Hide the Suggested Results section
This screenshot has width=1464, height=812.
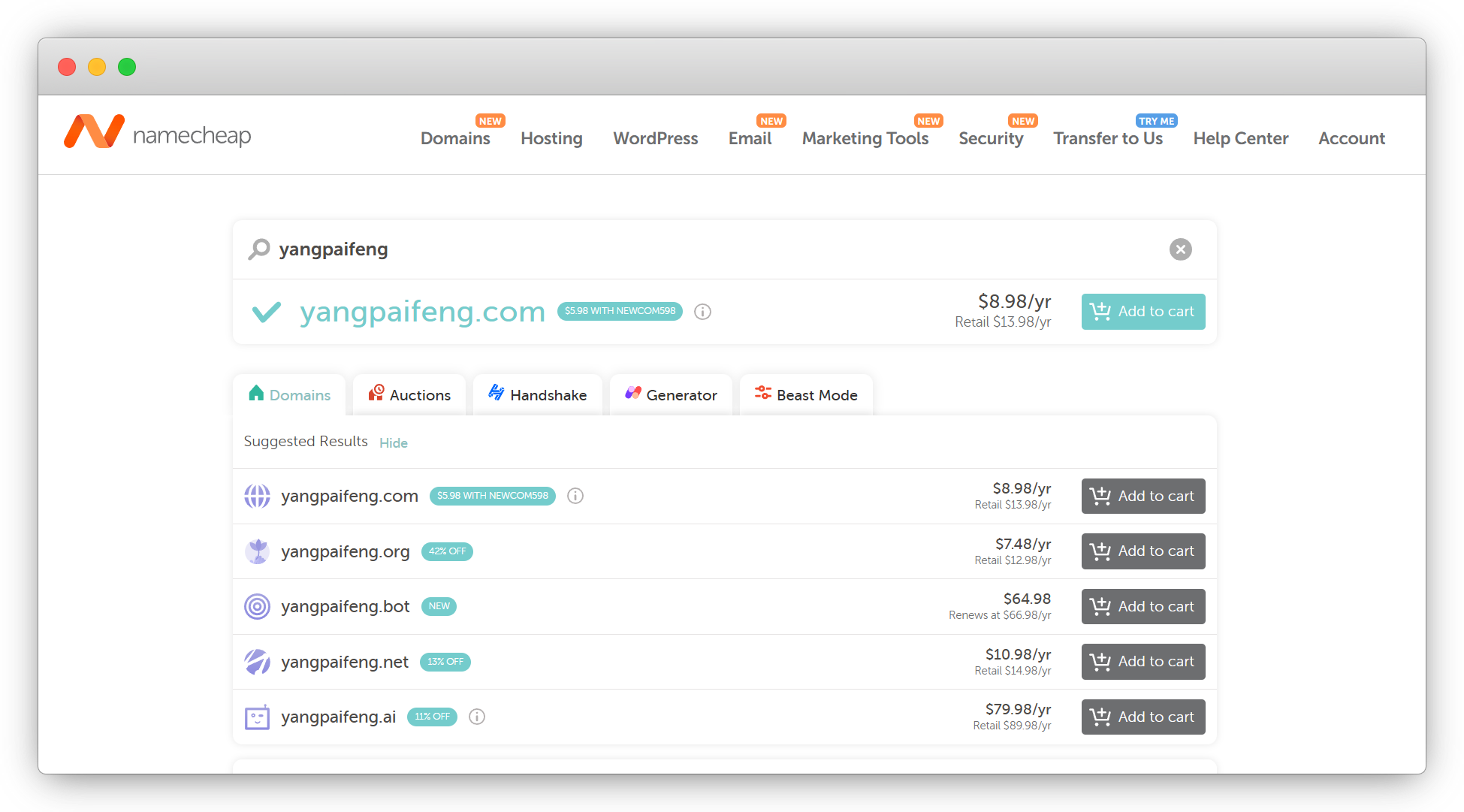pyautogui.click(x=393, y=443)
